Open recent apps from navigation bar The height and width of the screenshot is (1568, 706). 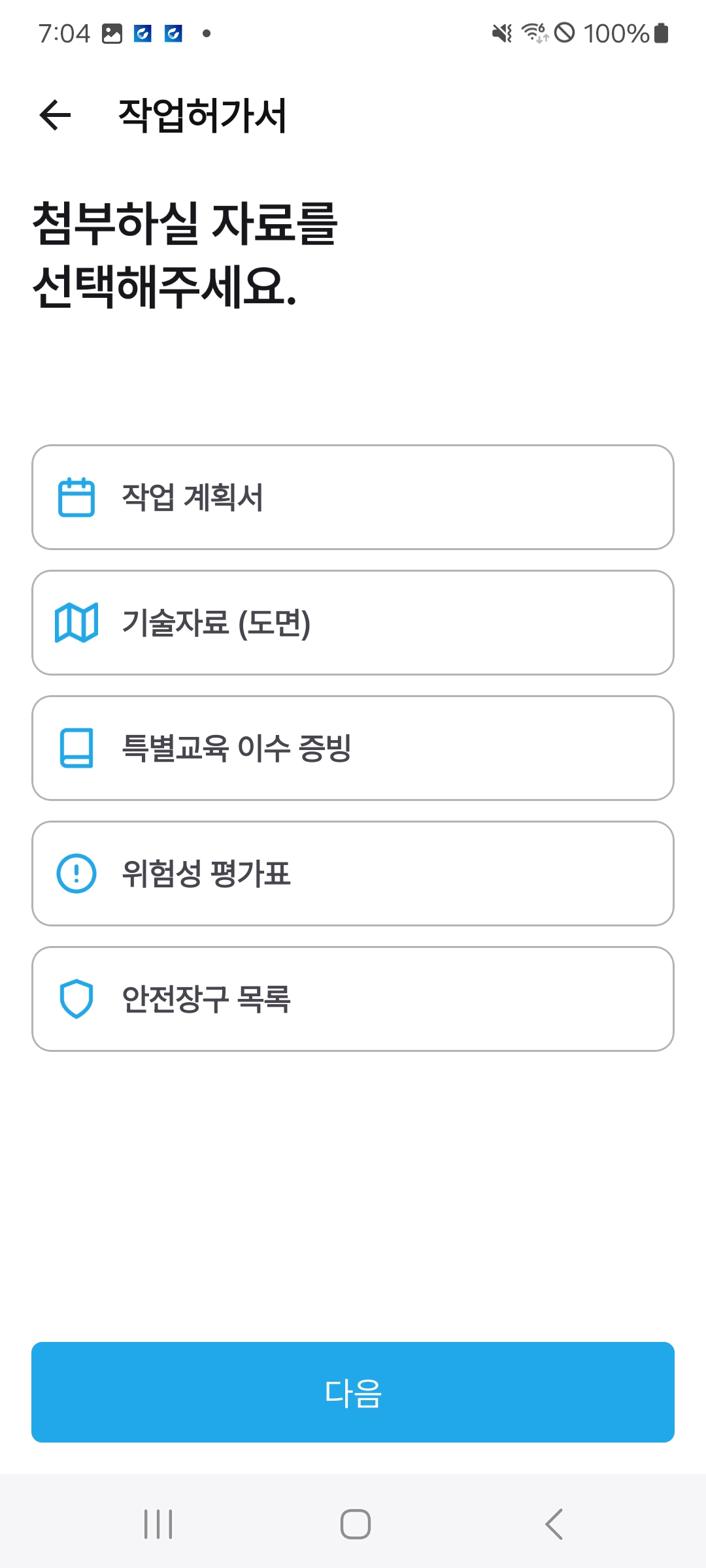(x=158, y=1524)
